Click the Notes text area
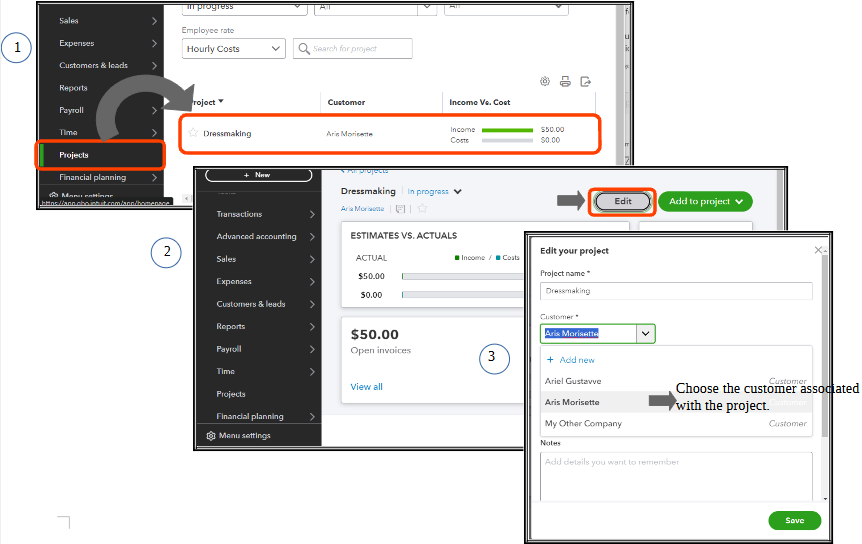This screenshot has height=544, width=862. click(676, 476)
